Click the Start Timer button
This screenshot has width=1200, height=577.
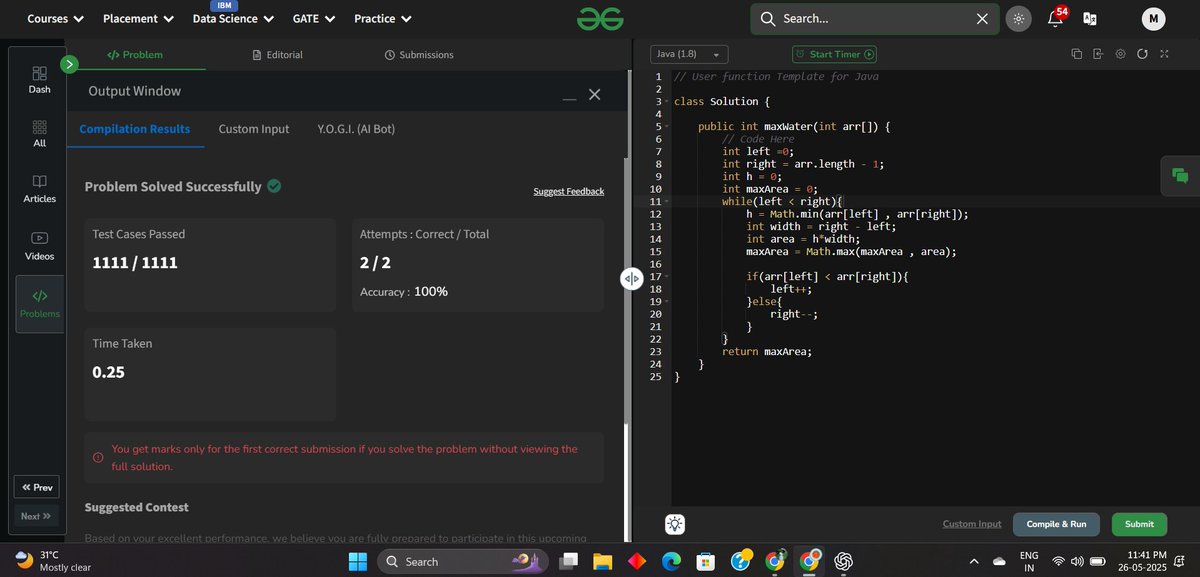834,54
